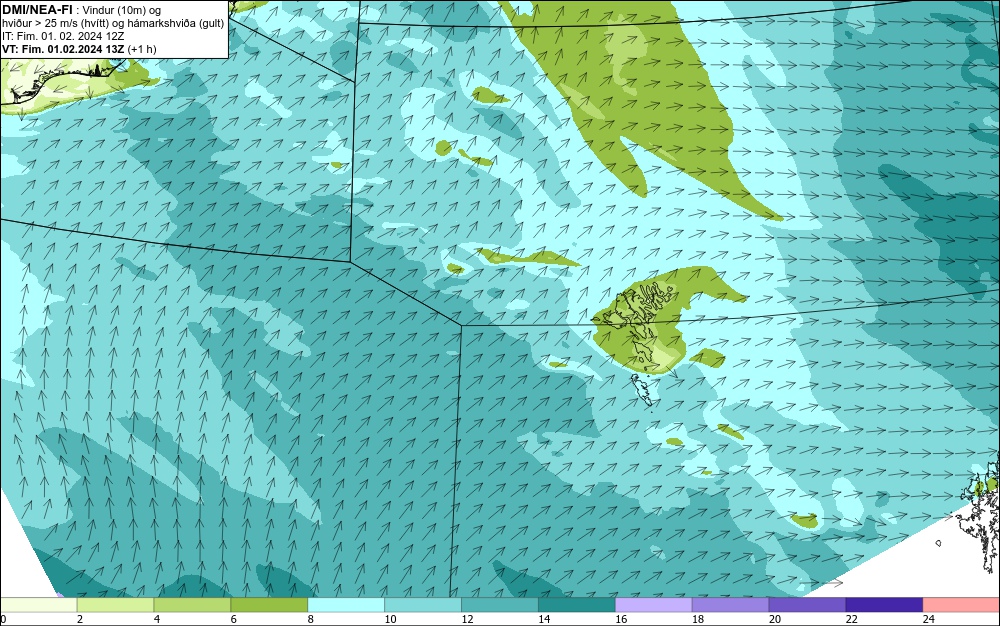Click the legend scale value "16"
The width and height of the screenshot is (1000, 626).
pyautogui.click(x=621, y=619)
